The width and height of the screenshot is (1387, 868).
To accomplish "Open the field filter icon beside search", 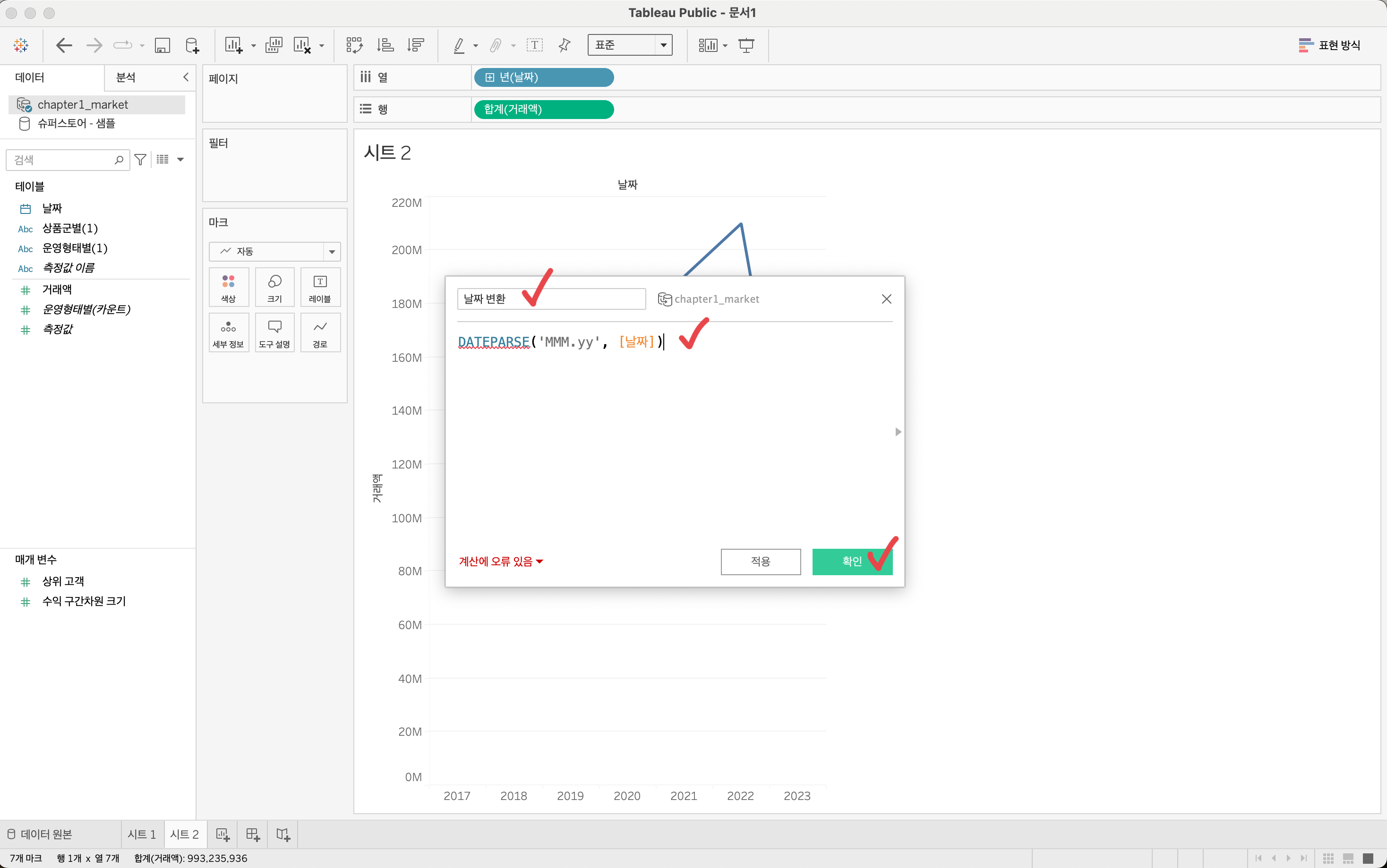I will pyautogui.click(x=140, y=160).
